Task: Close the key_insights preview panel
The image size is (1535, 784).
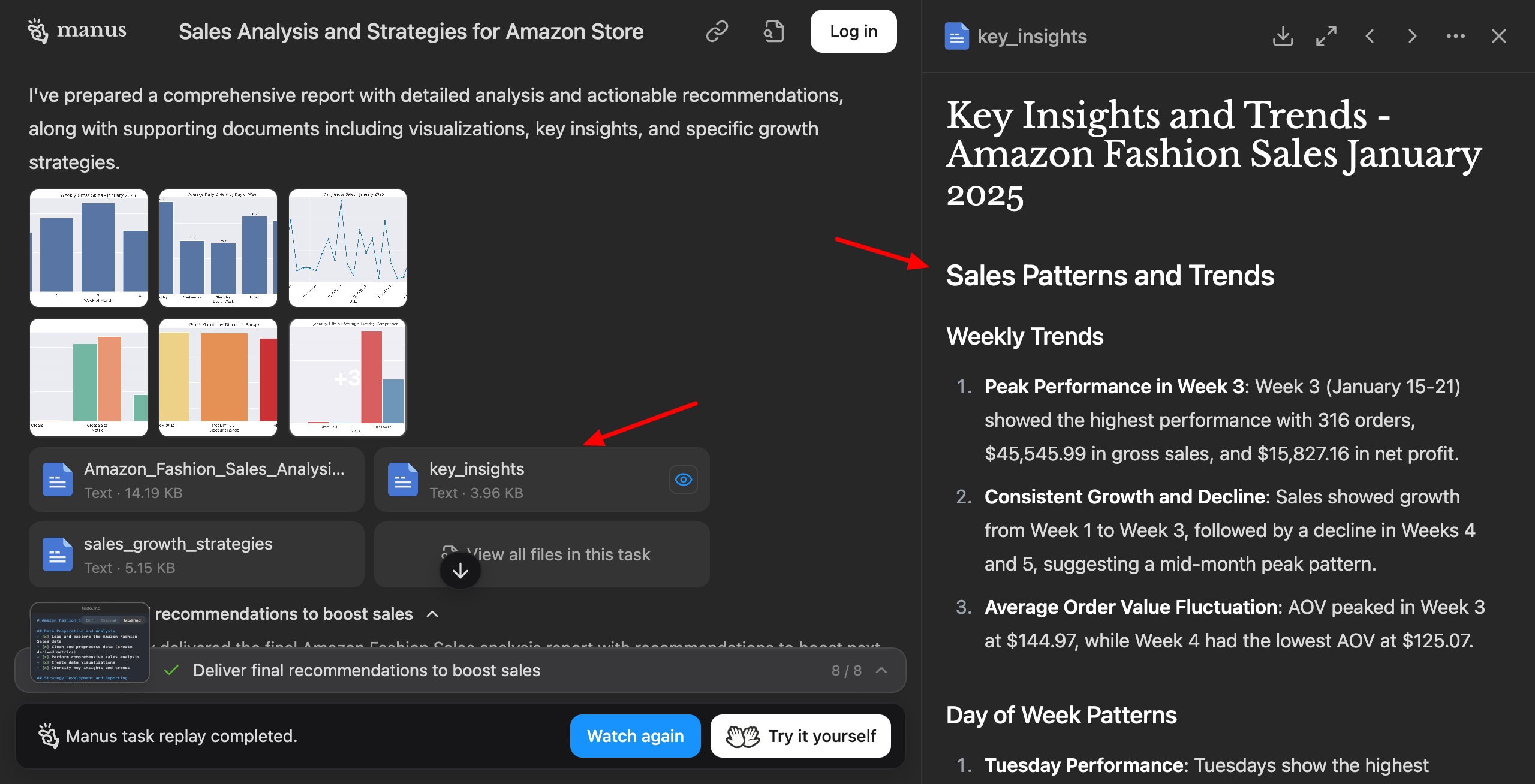Action: [1498, 36]
